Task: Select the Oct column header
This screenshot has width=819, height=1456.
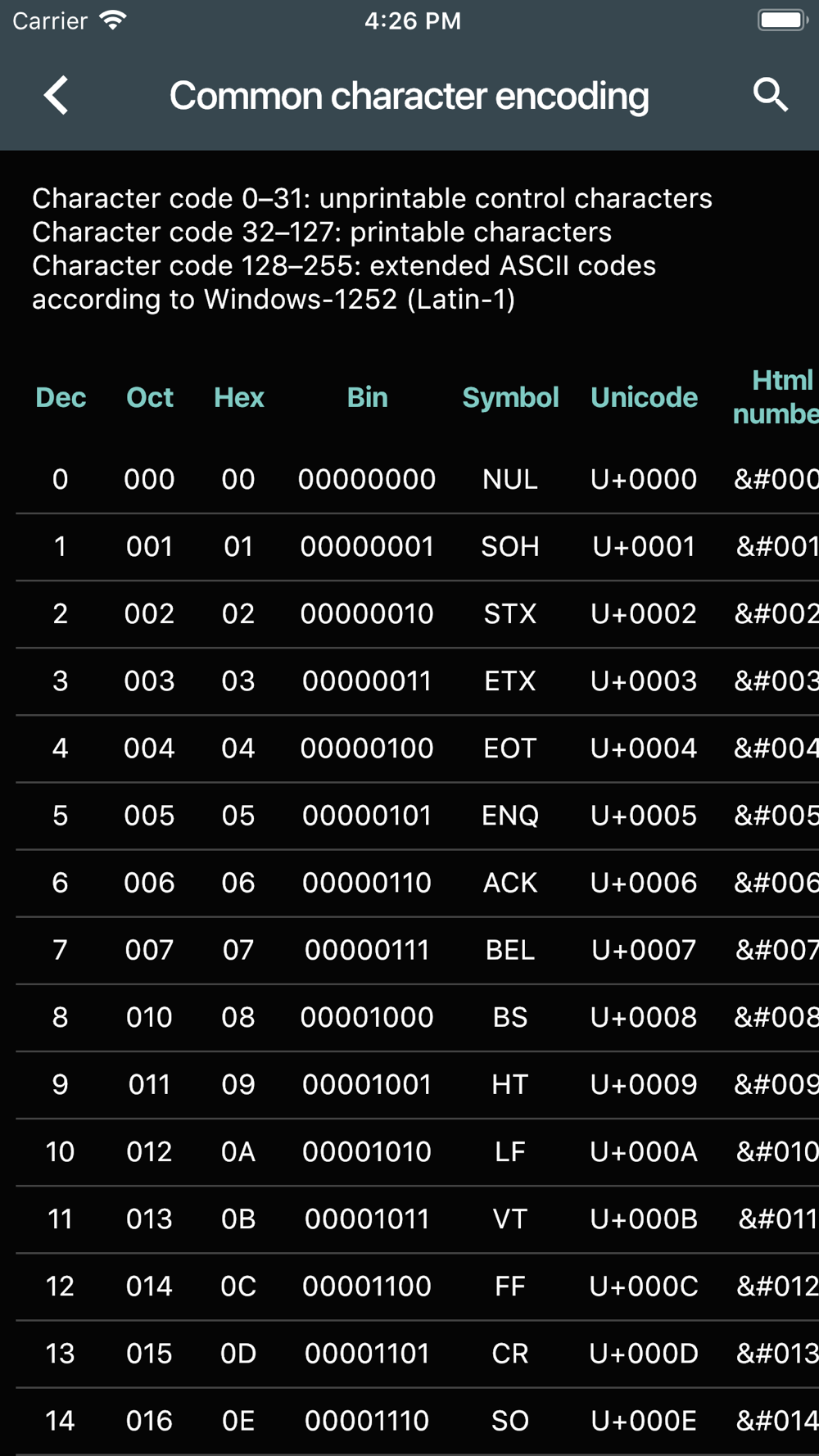Action: tap(150, 397)
